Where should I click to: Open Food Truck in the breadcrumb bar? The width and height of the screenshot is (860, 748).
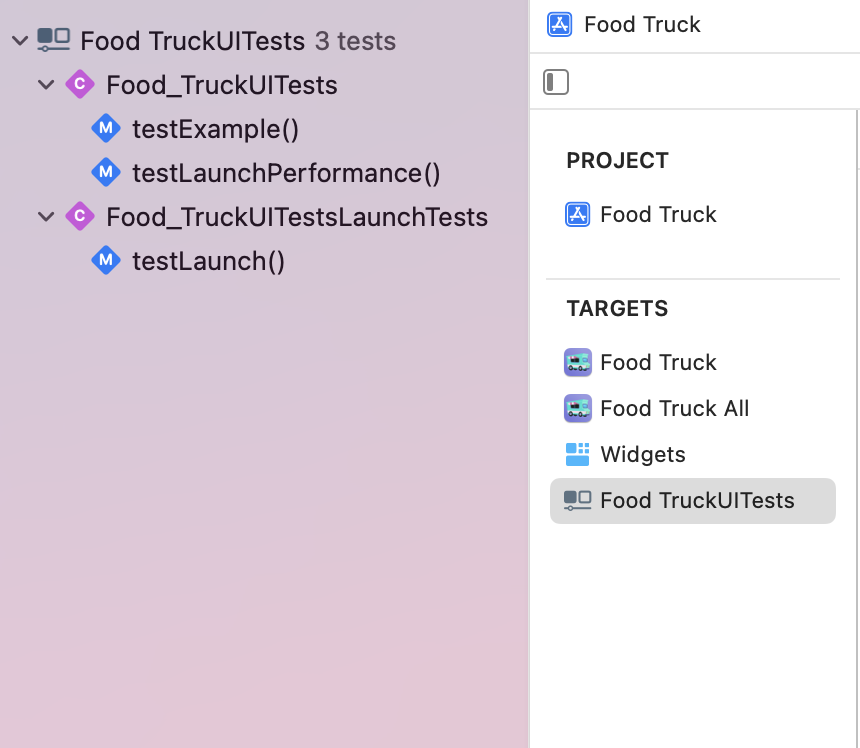642,25
